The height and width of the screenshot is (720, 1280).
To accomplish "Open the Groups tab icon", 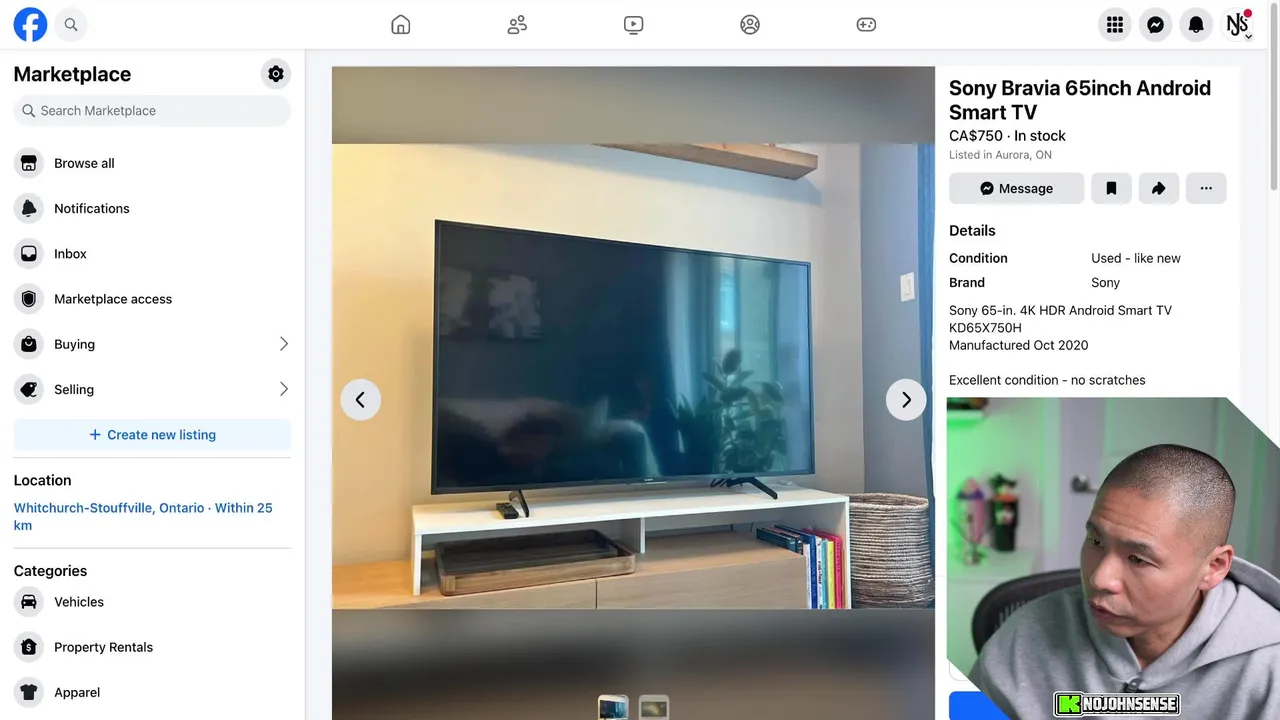I will click(x=750, y=25).
